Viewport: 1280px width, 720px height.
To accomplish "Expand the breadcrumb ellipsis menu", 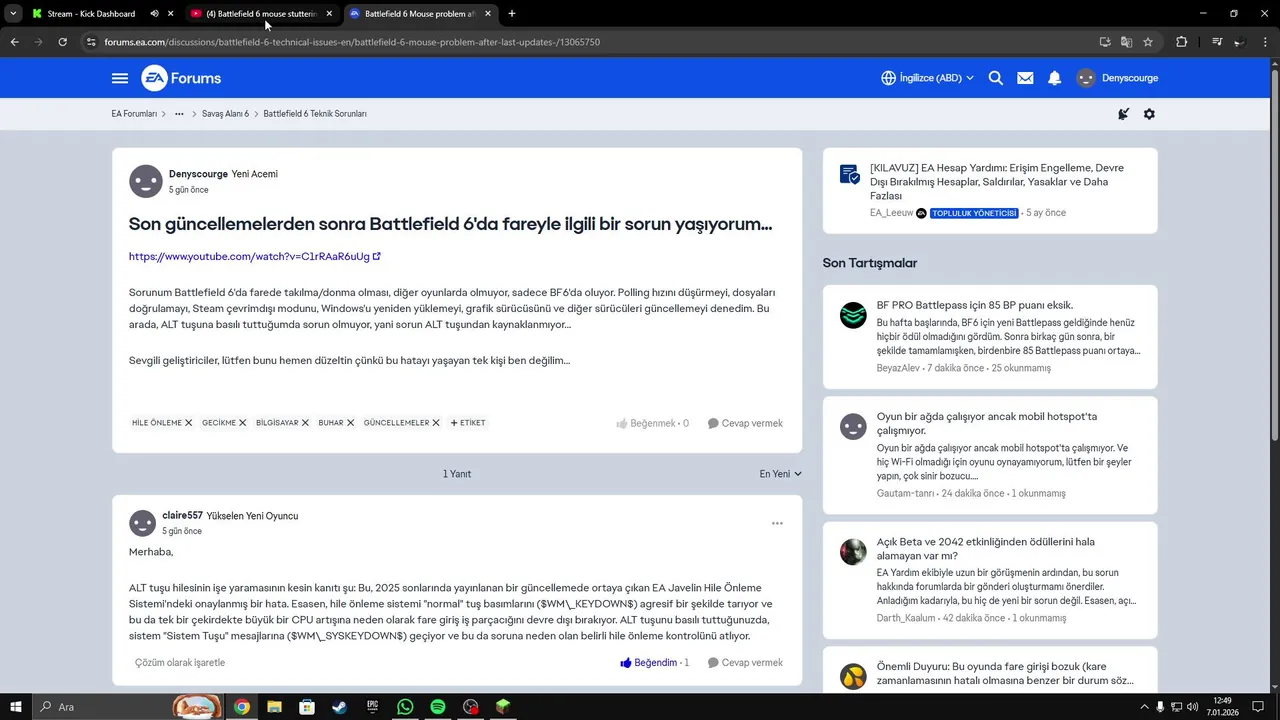I will pyautogui.click(x=179, y=114).
